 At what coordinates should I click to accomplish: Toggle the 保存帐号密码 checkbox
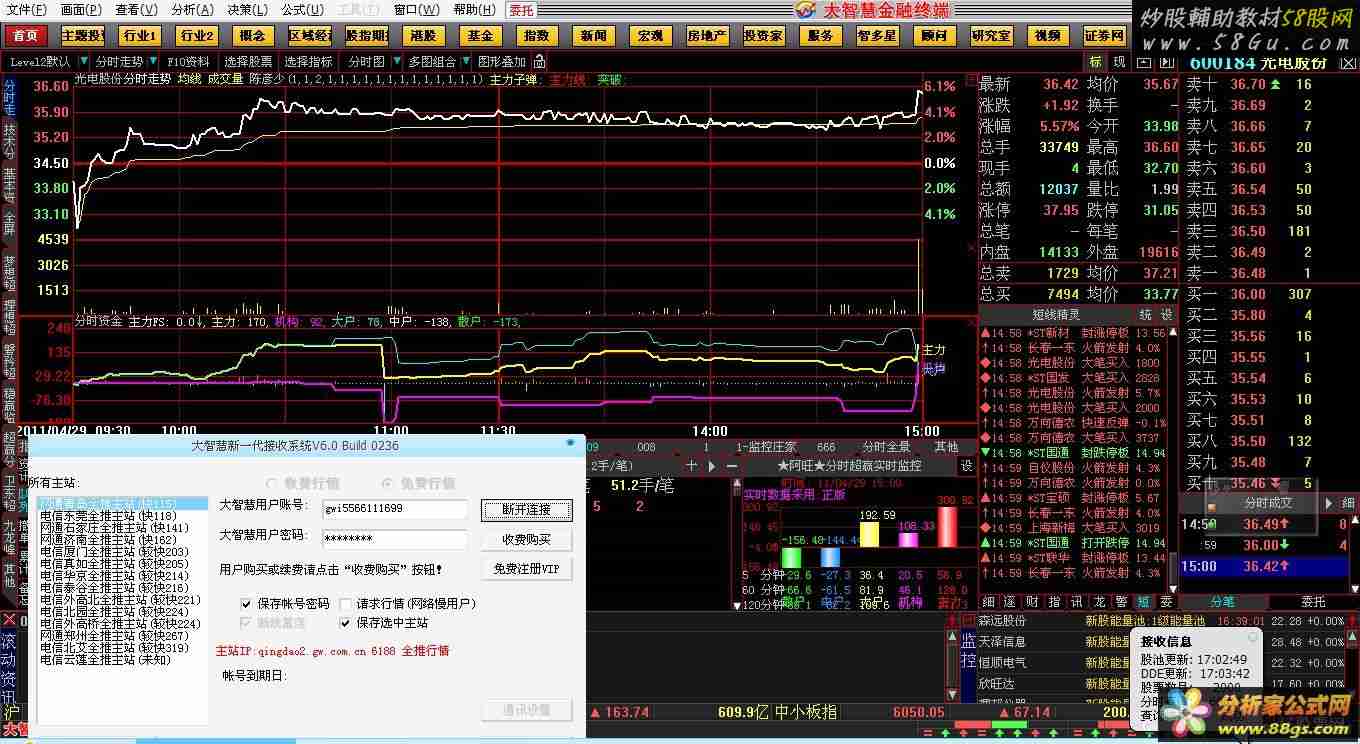(246, 604)
